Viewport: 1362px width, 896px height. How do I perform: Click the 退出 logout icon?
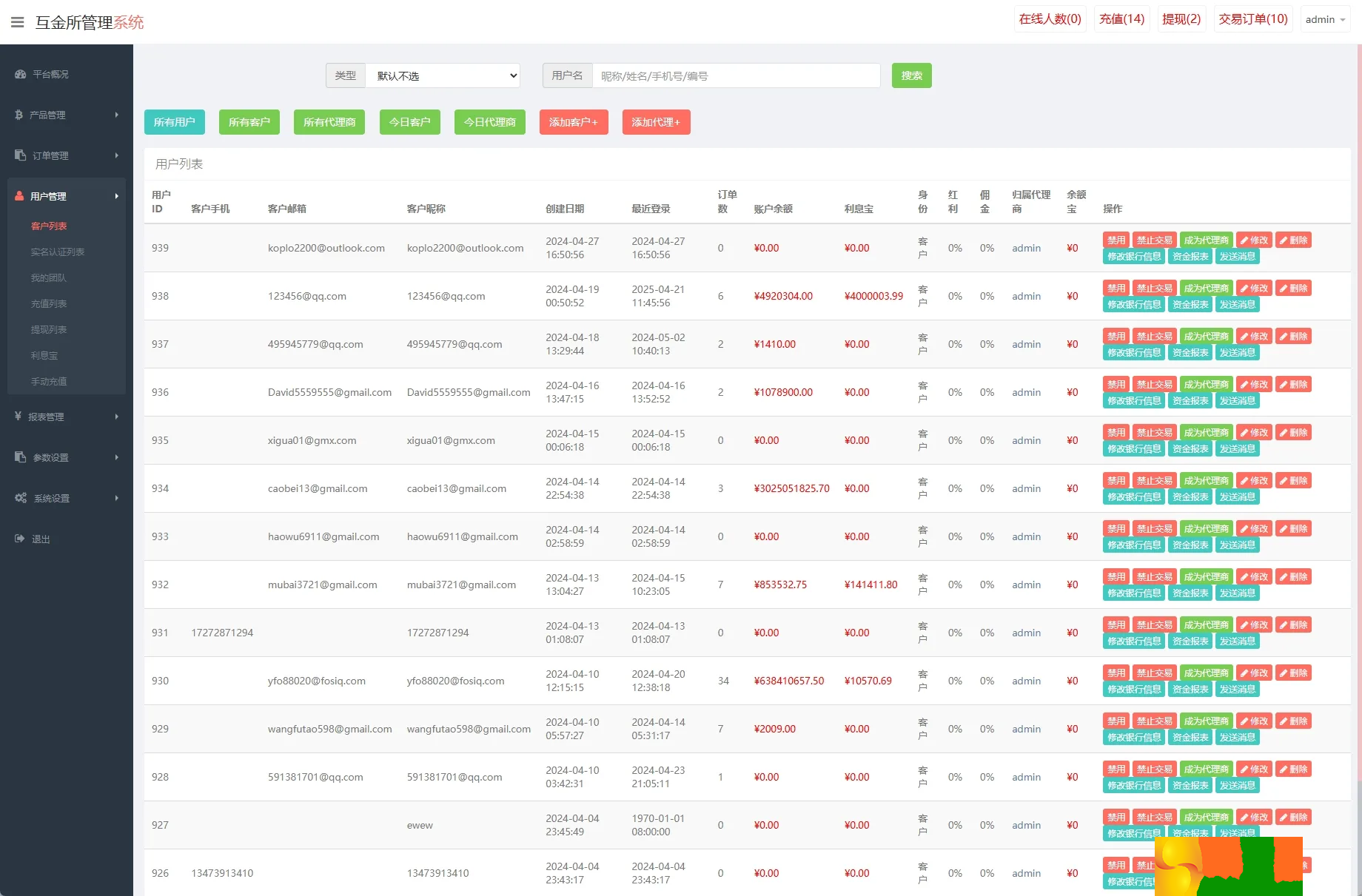[x=20, y=539]
